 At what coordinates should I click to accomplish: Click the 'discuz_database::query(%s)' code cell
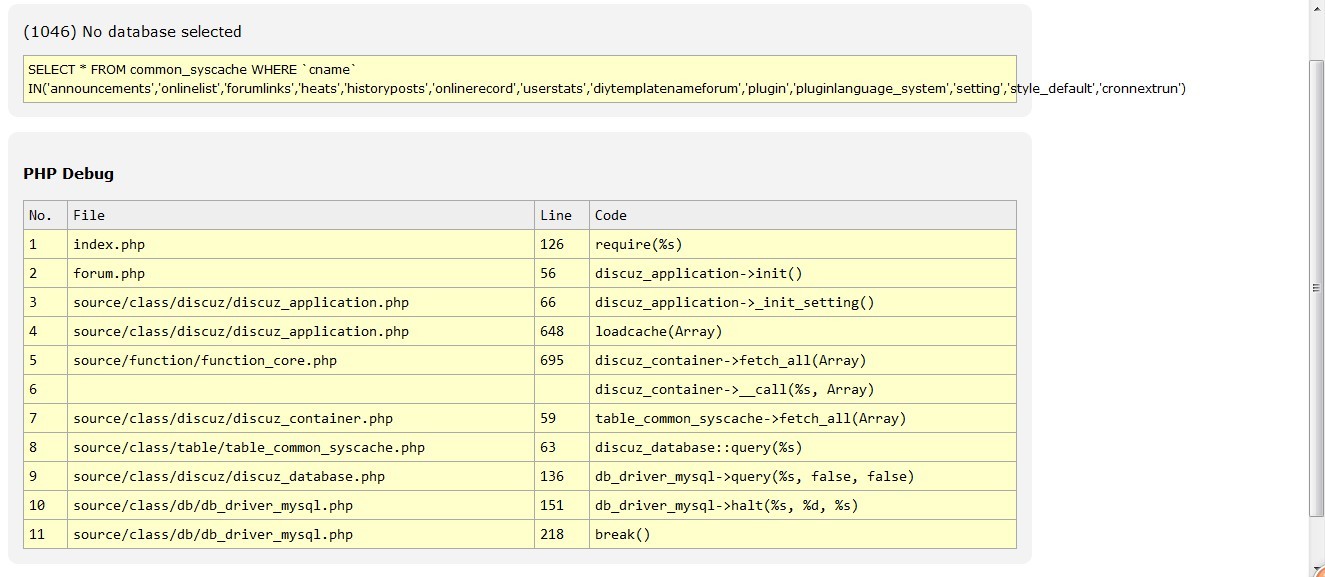[x=803, y=447]
